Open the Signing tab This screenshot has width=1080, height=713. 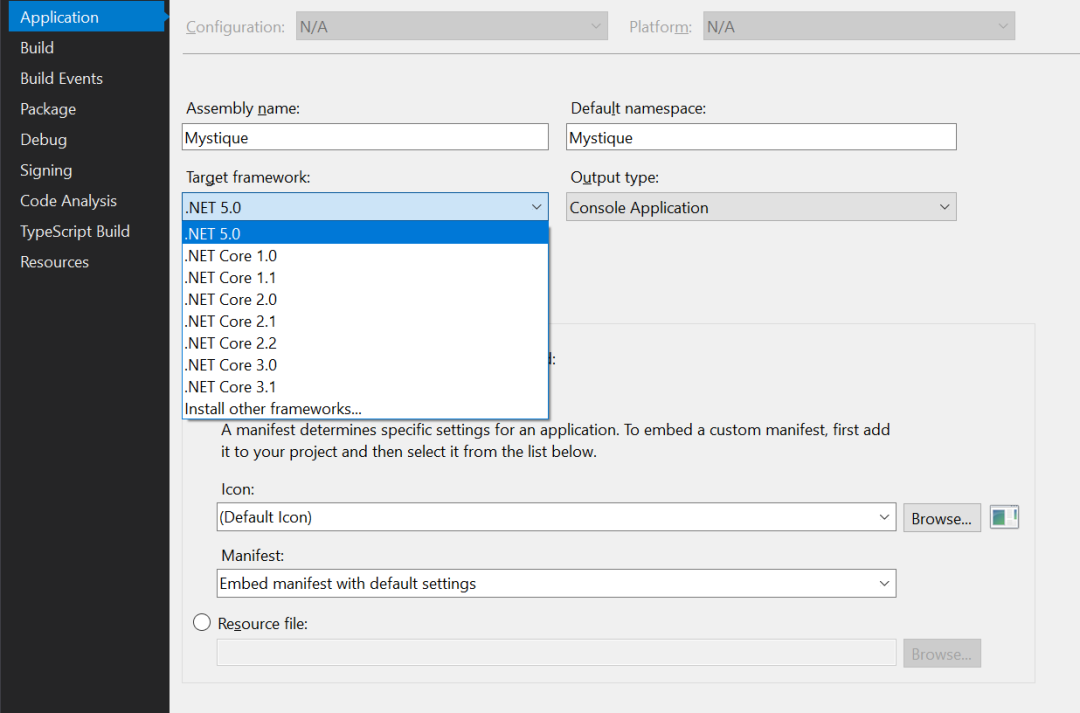click(45, 170)
